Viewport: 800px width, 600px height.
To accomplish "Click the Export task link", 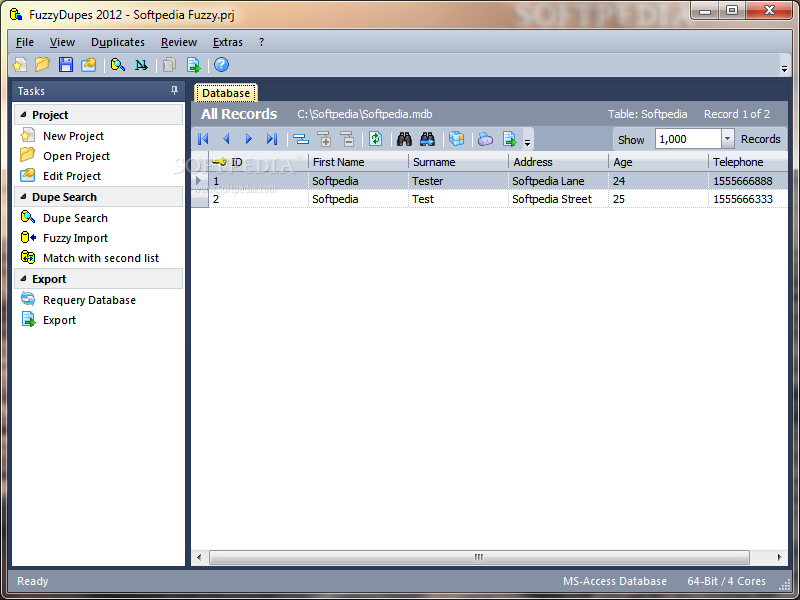I will point(59,320).
